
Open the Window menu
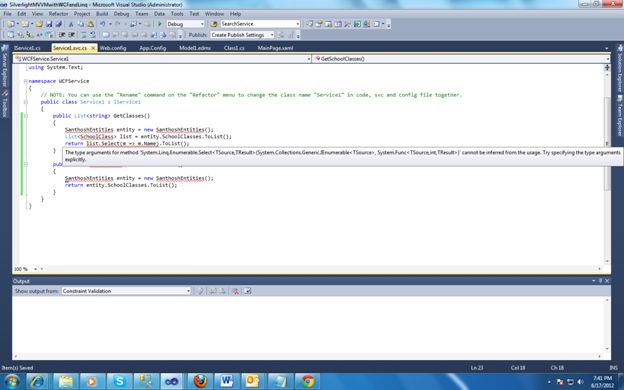point(214,14)
